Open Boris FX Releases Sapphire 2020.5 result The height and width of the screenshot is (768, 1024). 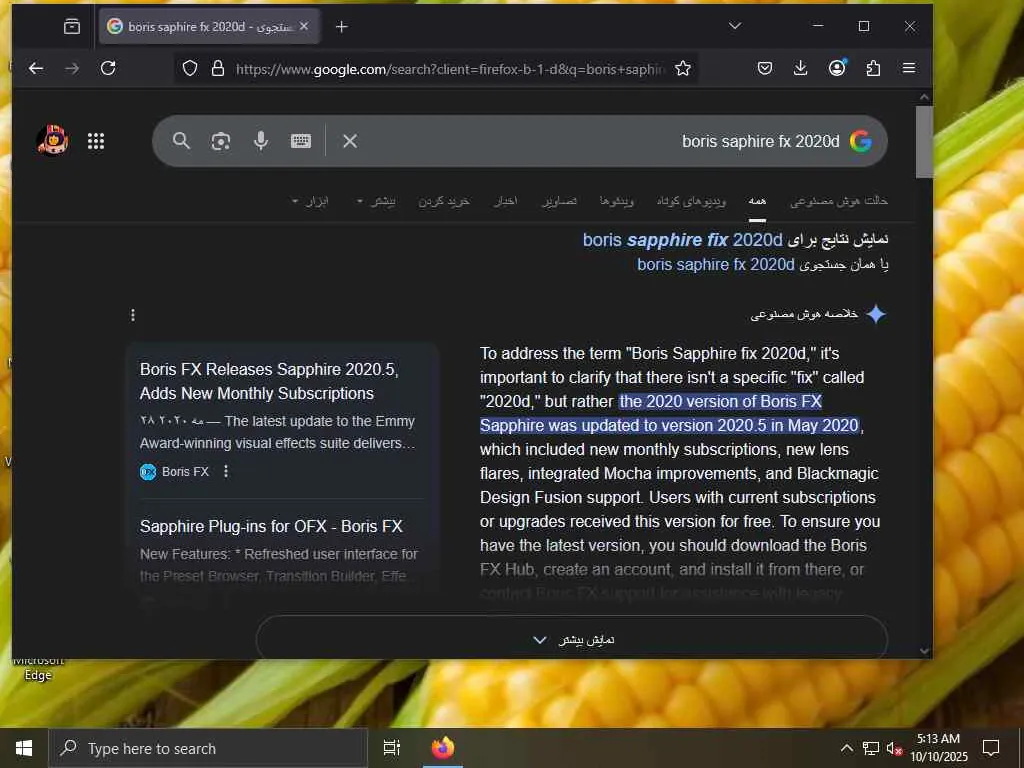click(x=269, y=381)
